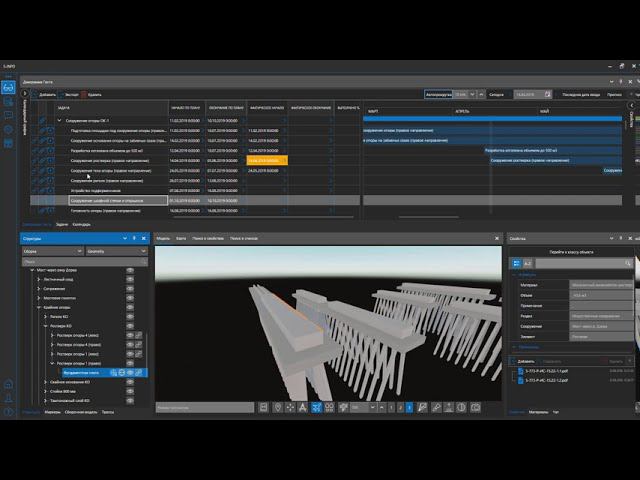Click the Добавить button in the Gantt toolbar
The height and width of the screenshot is (480, 640).
point(44,95)
